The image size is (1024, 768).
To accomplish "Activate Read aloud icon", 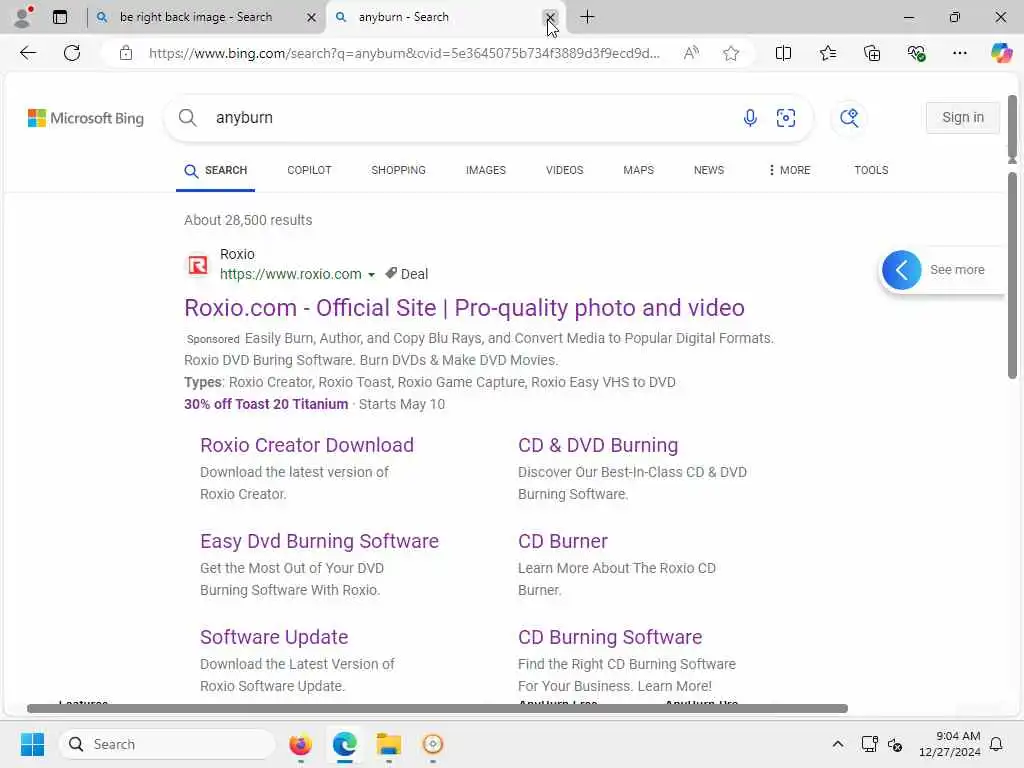I will click(x=691, y=53).
